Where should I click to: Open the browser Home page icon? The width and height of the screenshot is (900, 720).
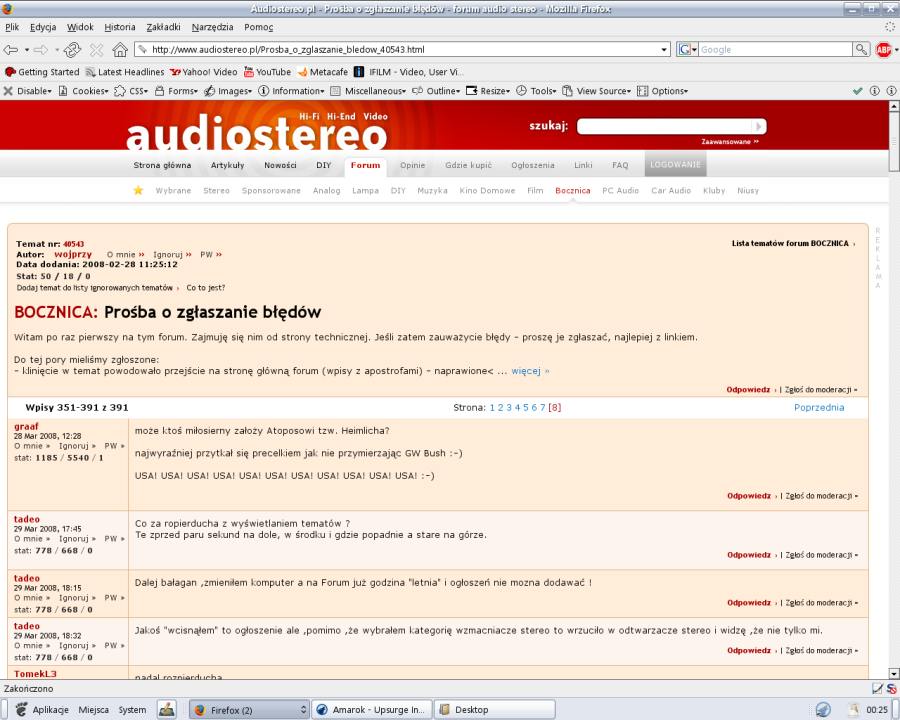119,50
